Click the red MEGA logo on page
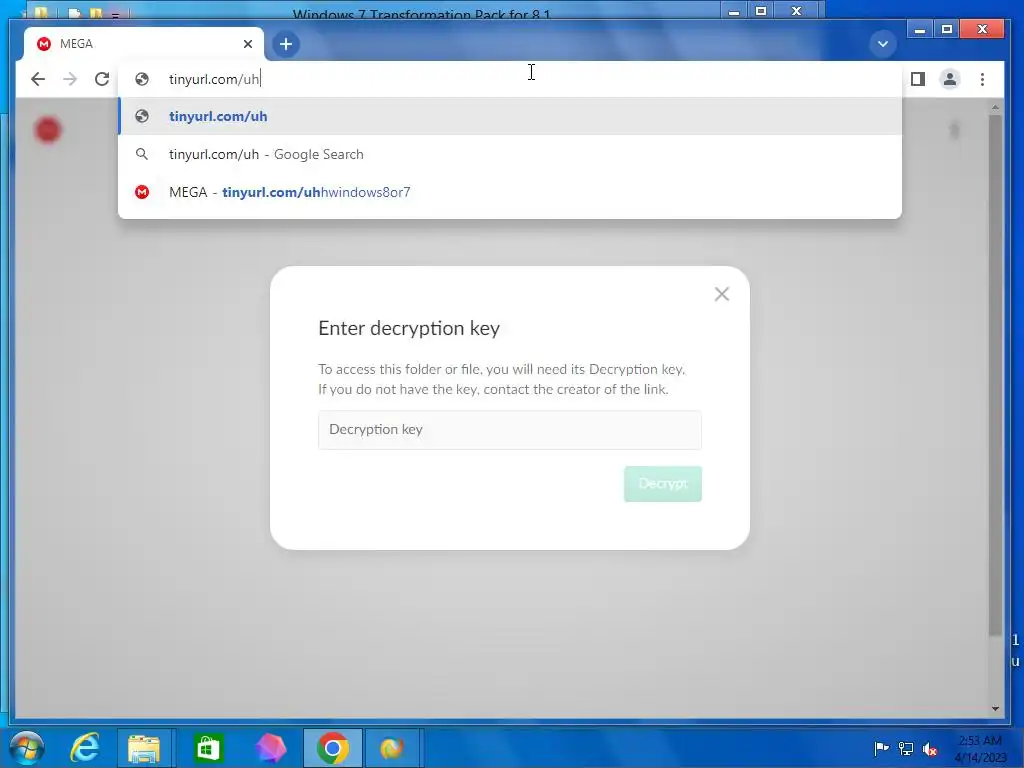The height and width of the screenshot is (768, 1024). coord(48,130)
